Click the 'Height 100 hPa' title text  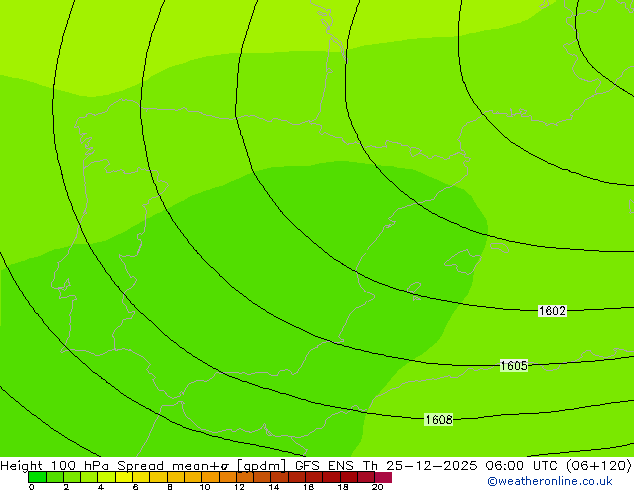tap(55, 466)
